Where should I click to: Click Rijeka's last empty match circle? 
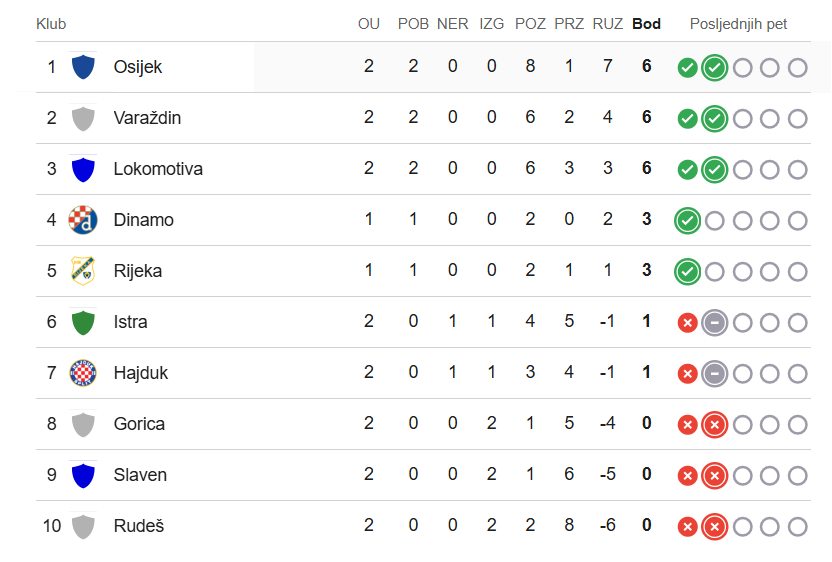click(798, 271)
